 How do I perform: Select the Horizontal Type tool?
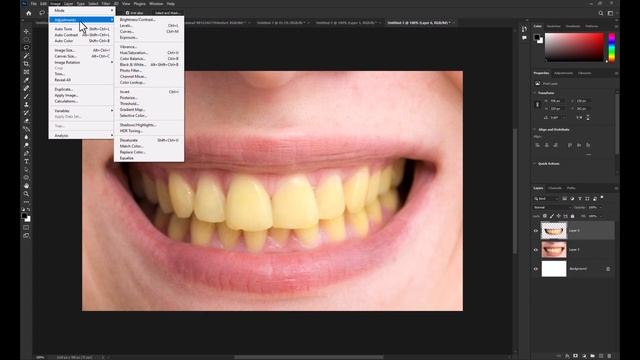(26, 162)
